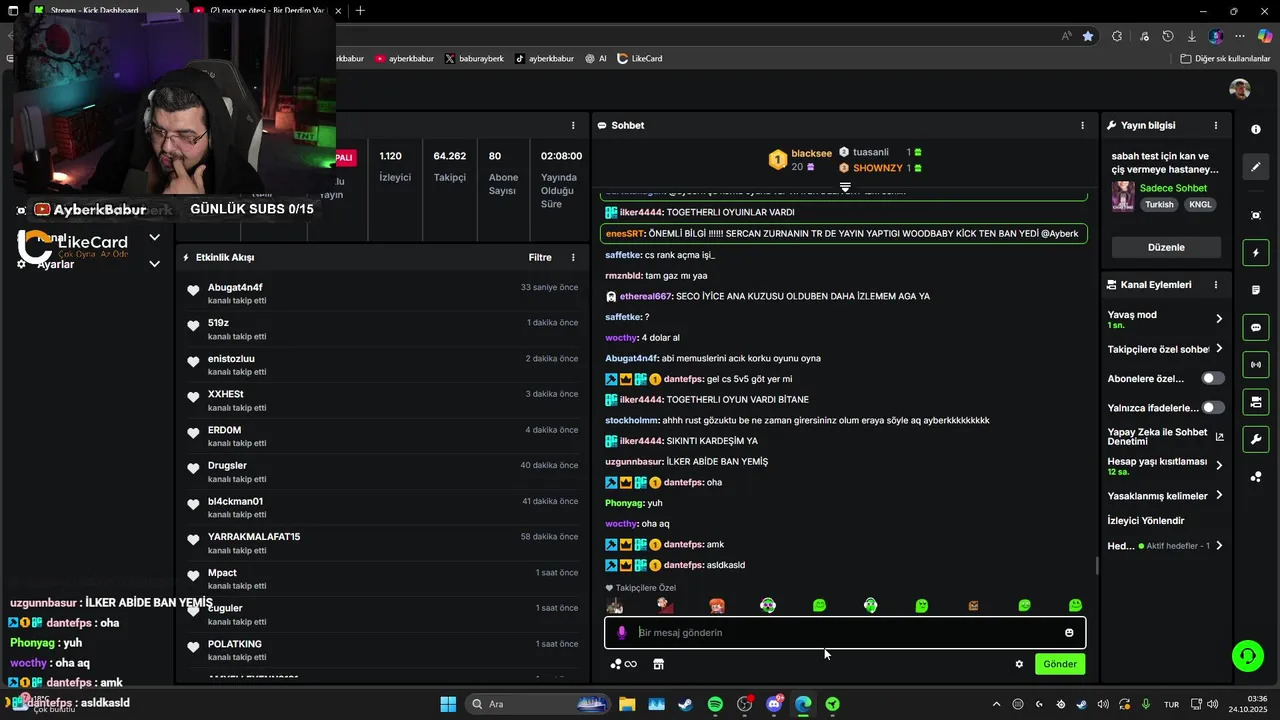Expand Yasaklanmış kelimeler option
This screenshot has width=1280, height=720.
[1219, 495]
